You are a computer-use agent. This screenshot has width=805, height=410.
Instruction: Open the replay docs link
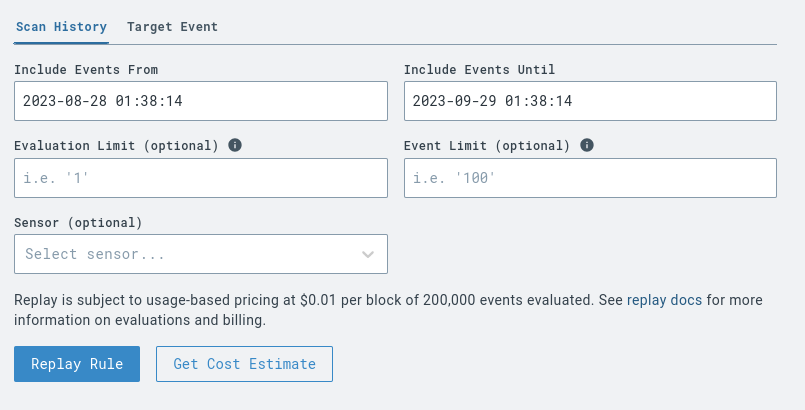665,300
